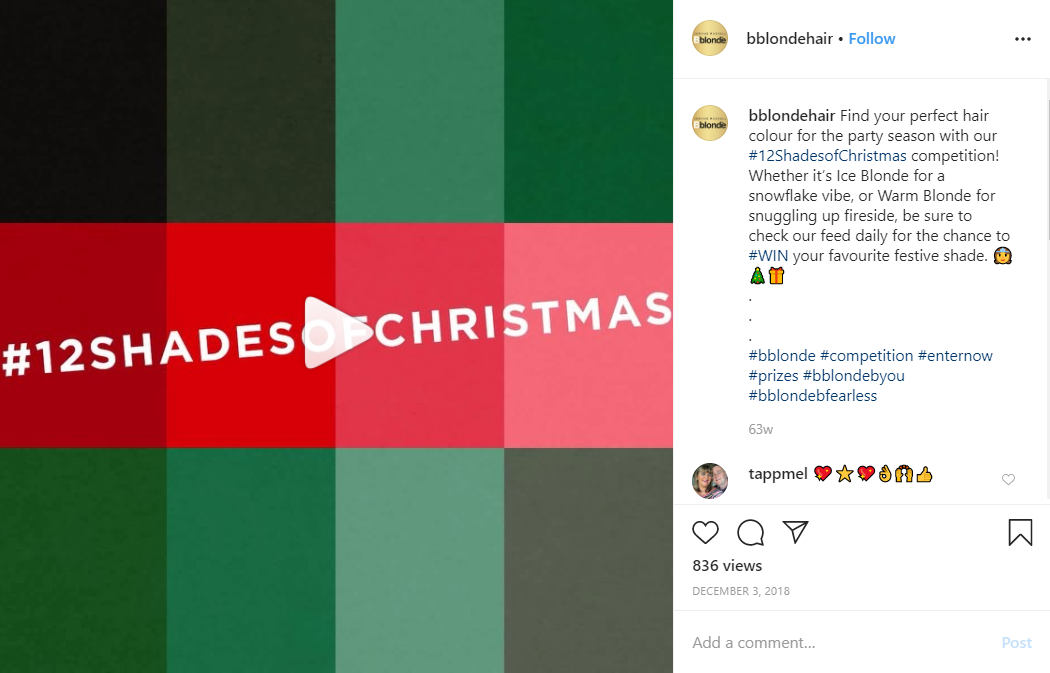Viewport: 1050px width, 673px height.
Task: Click bblondehair avatar beside caption
Action: 710,123
